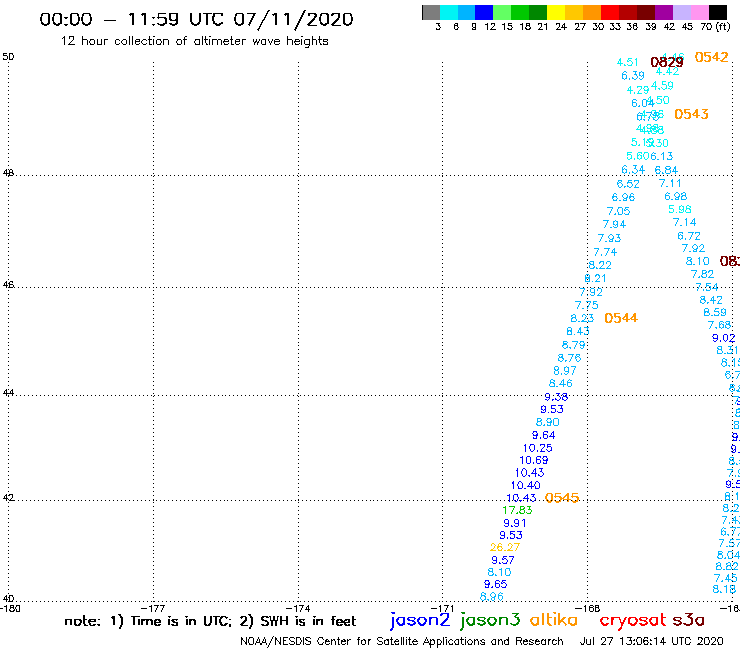
Task: Select the dark red time marker 0829
Action: [x=667, y=62]
